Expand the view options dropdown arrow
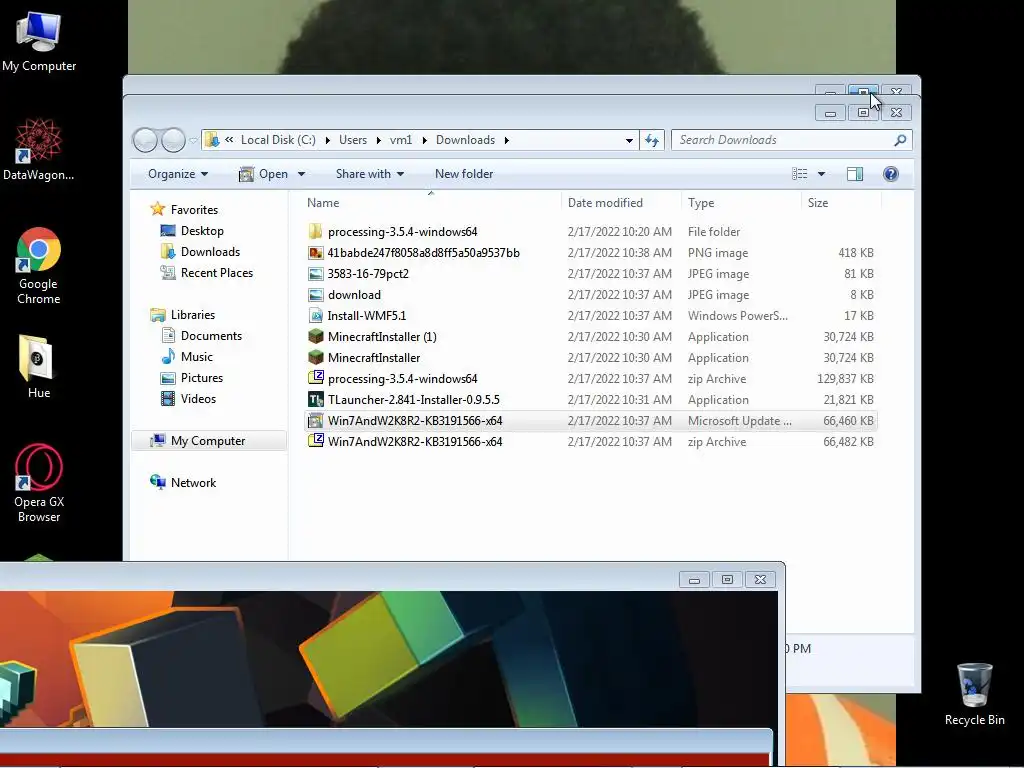The width and height of the screenshot is (1024, 768). tap(821, 174)
